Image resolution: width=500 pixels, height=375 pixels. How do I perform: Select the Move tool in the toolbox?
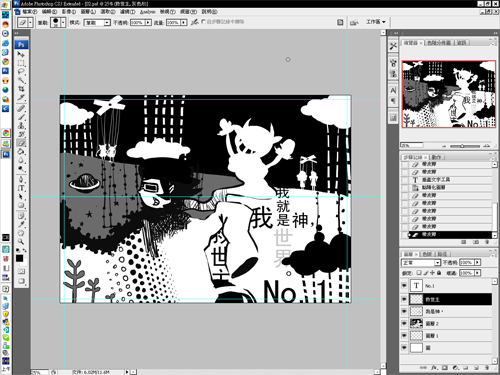click(21, 54)
